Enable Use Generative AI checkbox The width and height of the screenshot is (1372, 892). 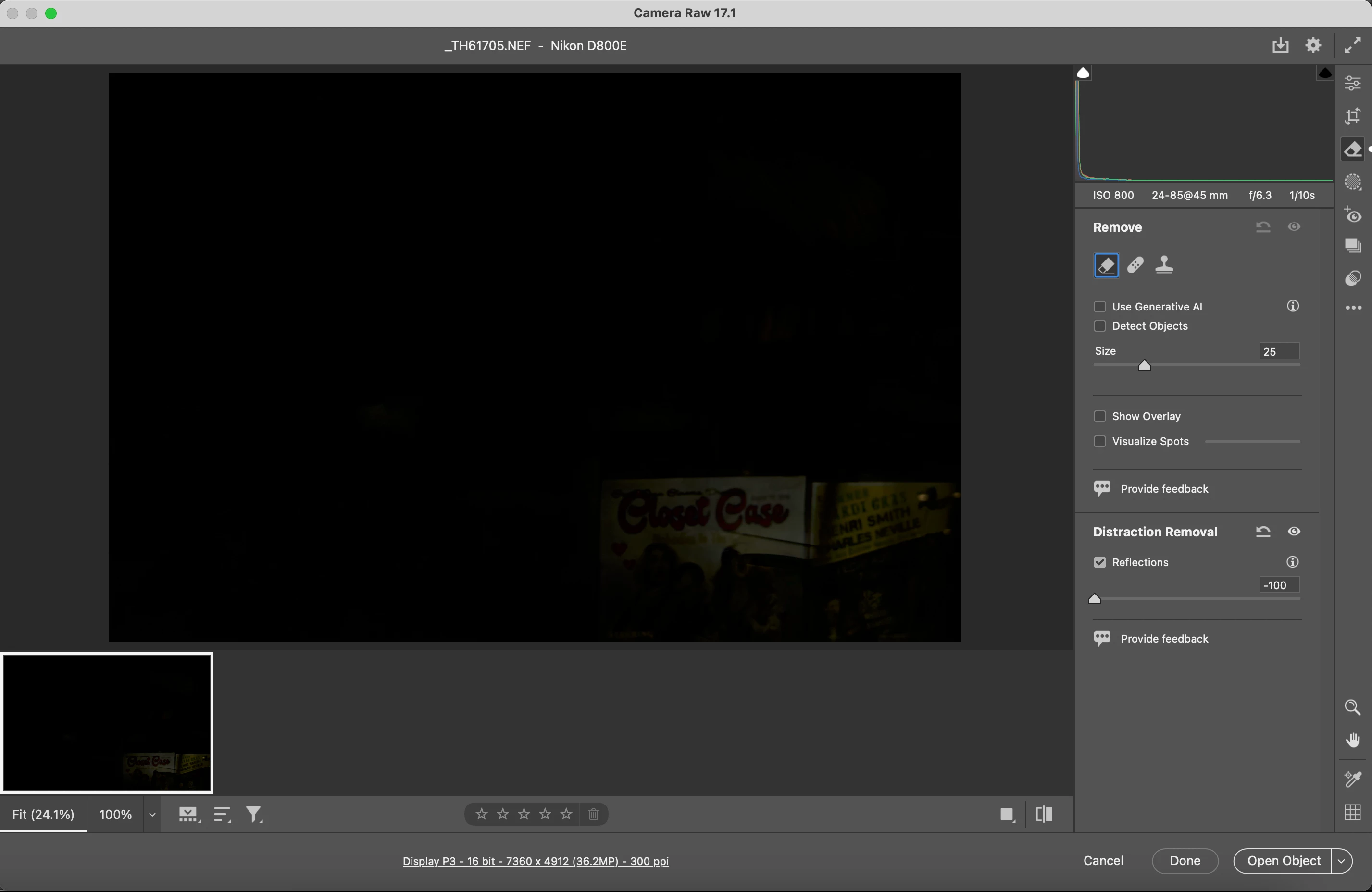click(1100, 307)
